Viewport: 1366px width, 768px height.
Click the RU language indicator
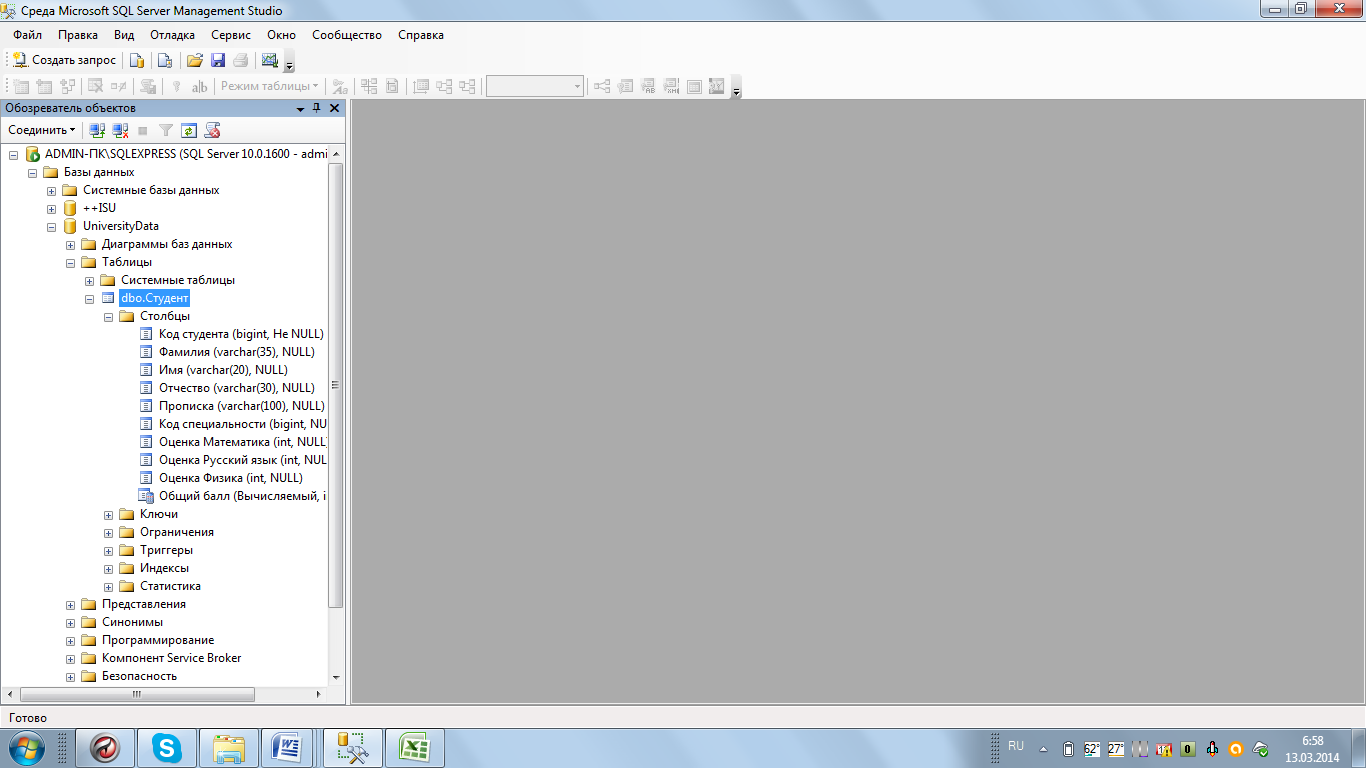click(x=1016, y=747)
